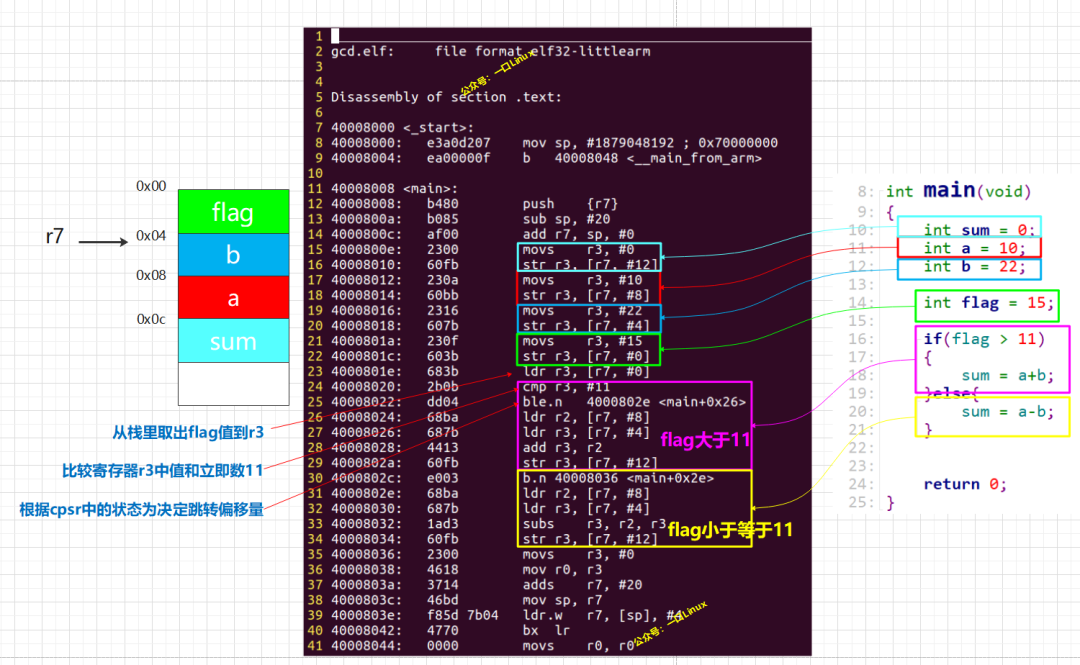
Task: Click 'Disassembly of section .text:' line
Action: [446, 97]
